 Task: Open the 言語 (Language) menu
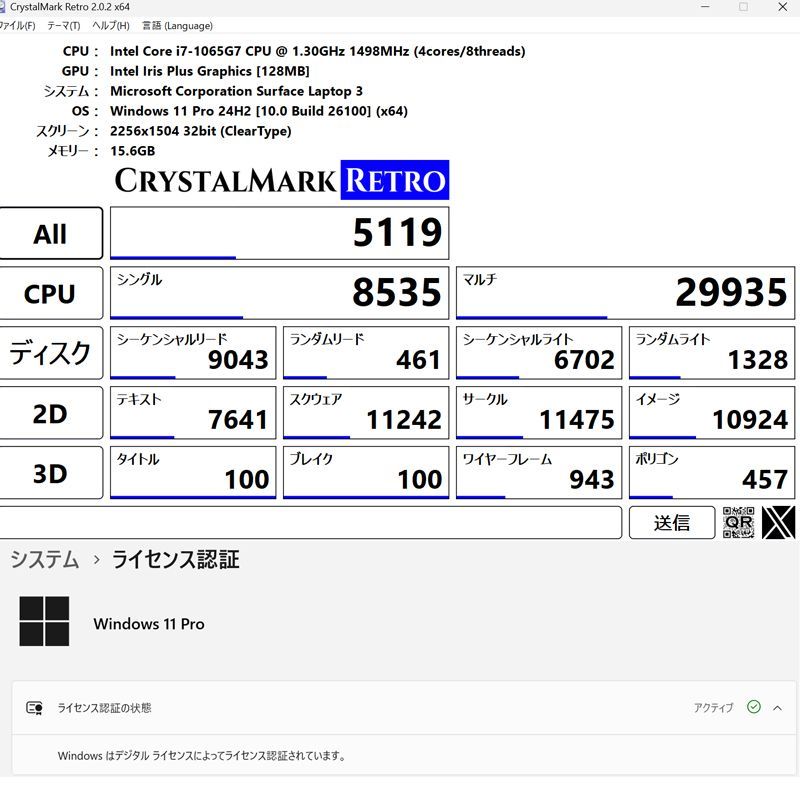pos(177,26)
